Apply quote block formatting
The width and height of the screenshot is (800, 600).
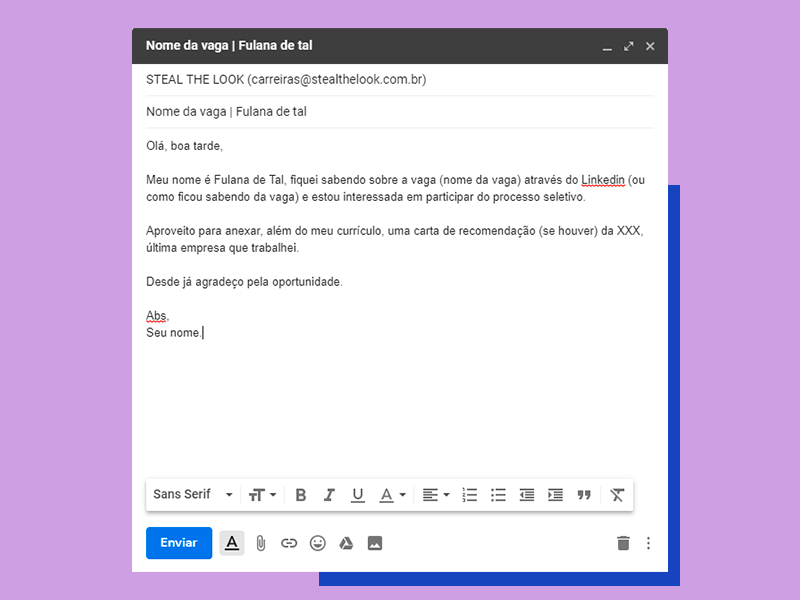(x=584, y=494)
